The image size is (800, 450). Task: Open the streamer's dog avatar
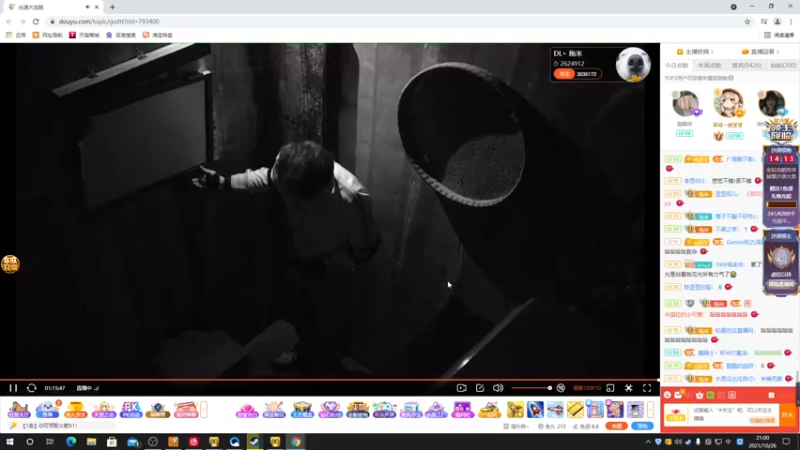[633, 64]
